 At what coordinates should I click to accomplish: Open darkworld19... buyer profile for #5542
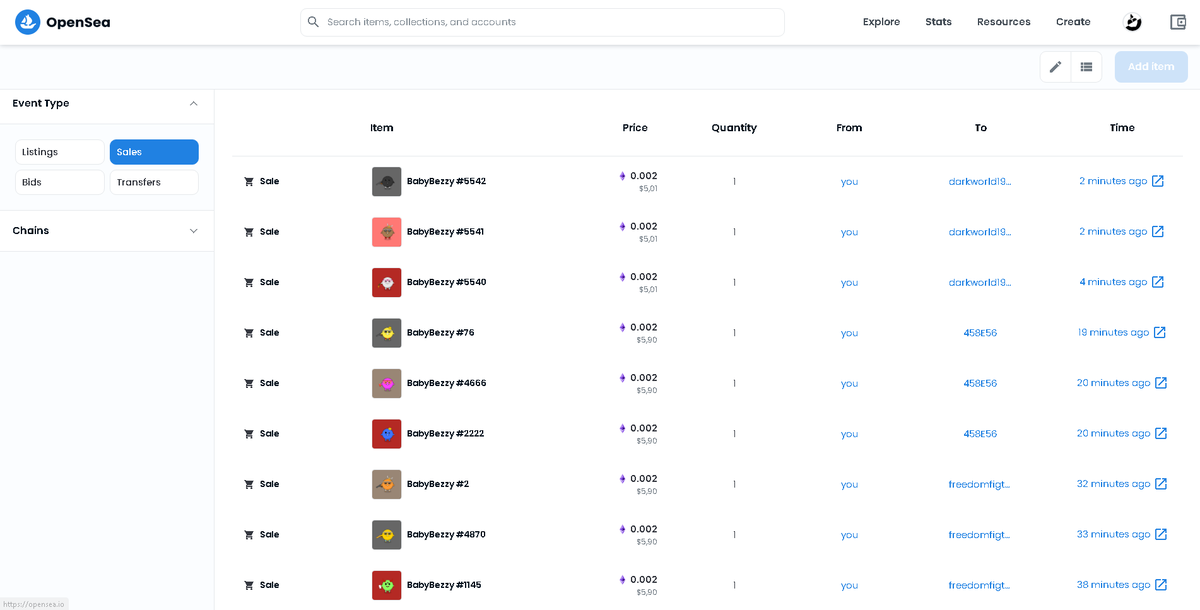click(980, 182)
